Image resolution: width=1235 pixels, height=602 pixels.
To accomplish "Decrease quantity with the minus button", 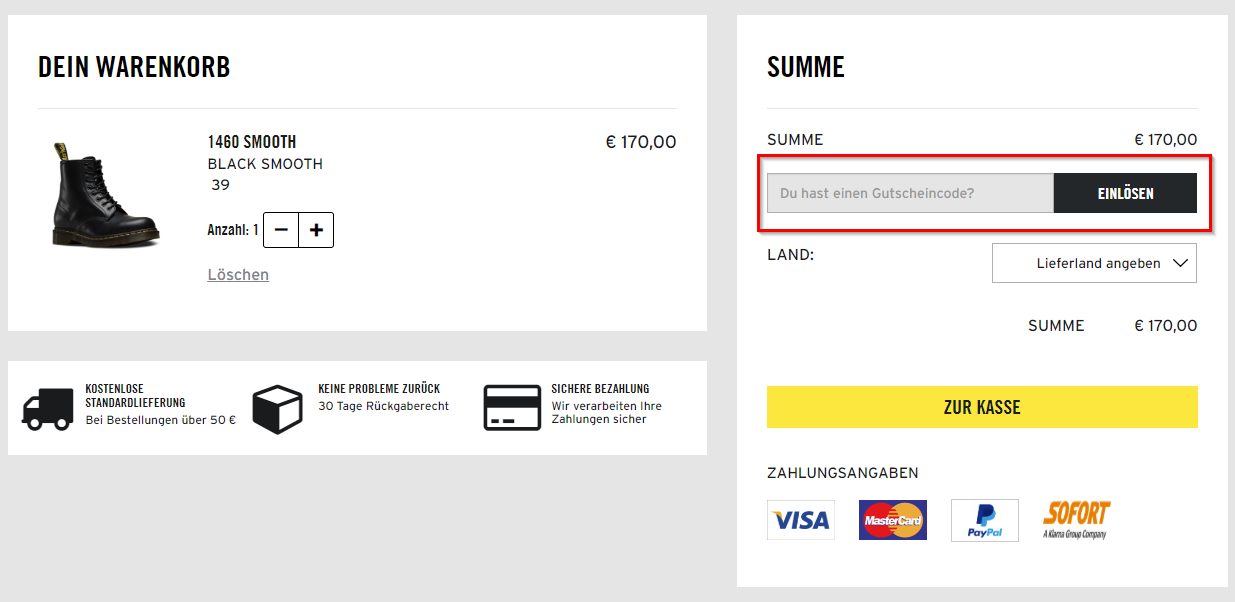I will tap(281, 230).
